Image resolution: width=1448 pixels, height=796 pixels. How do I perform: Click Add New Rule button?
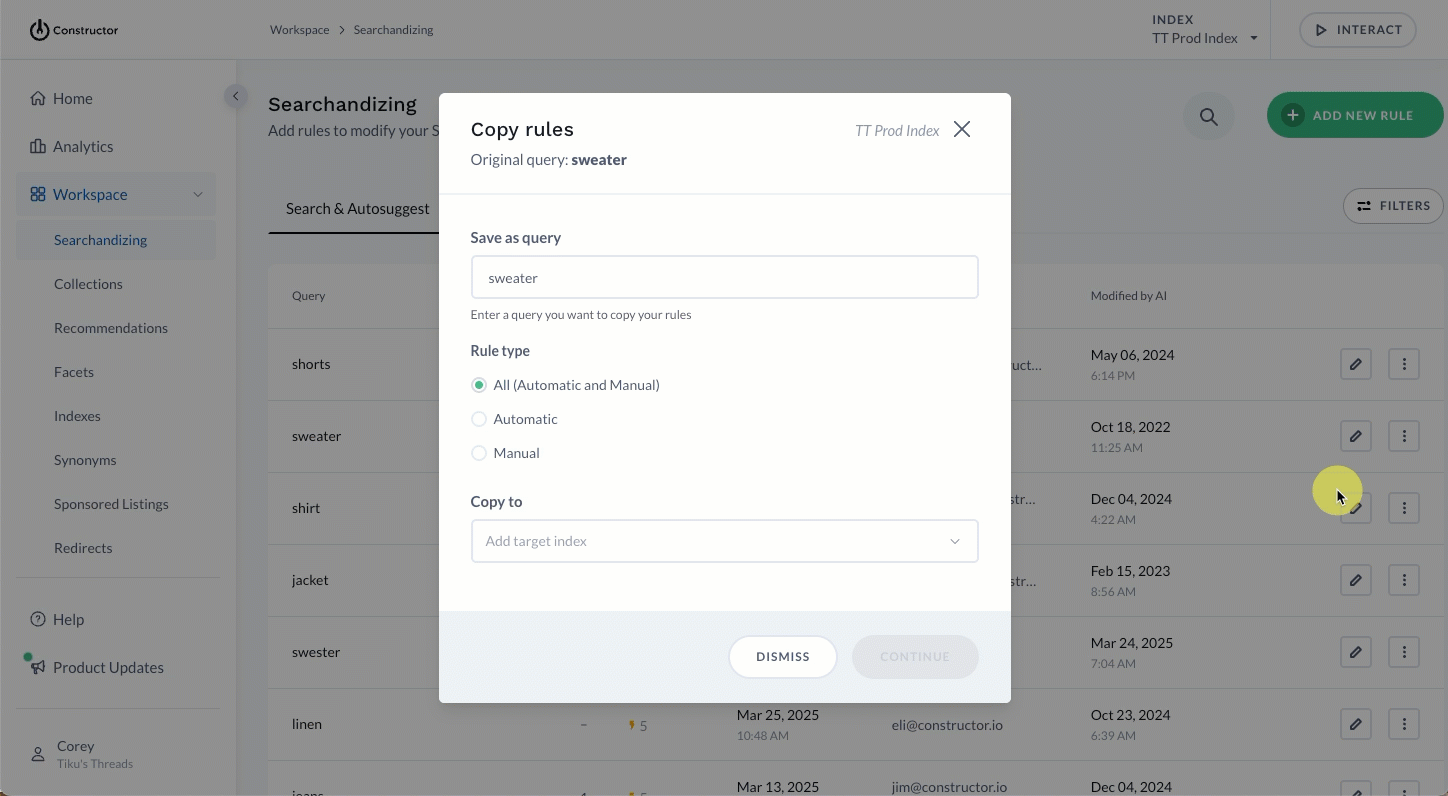point(1355,115)
